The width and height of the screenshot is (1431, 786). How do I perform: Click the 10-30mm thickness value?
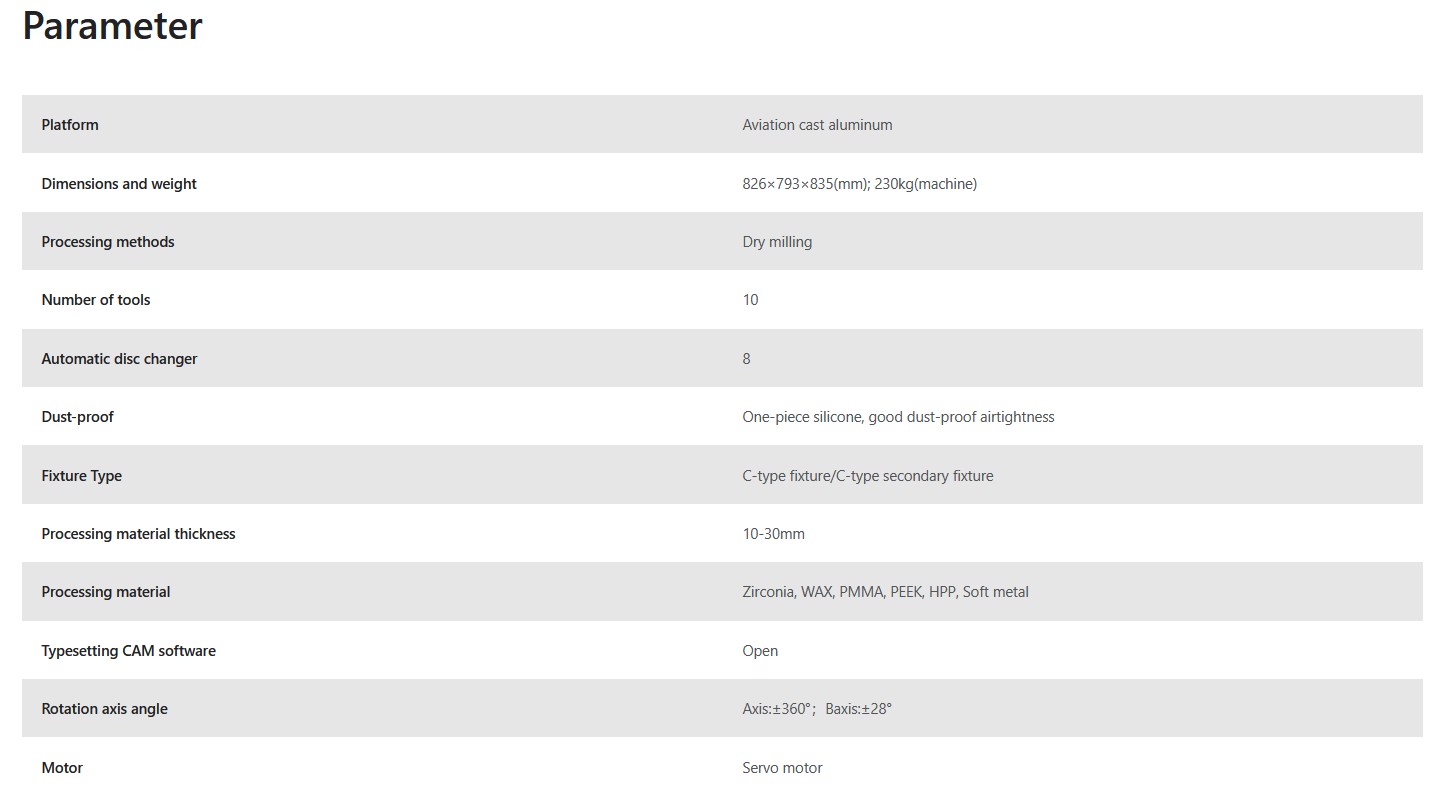tap(773, 534)
